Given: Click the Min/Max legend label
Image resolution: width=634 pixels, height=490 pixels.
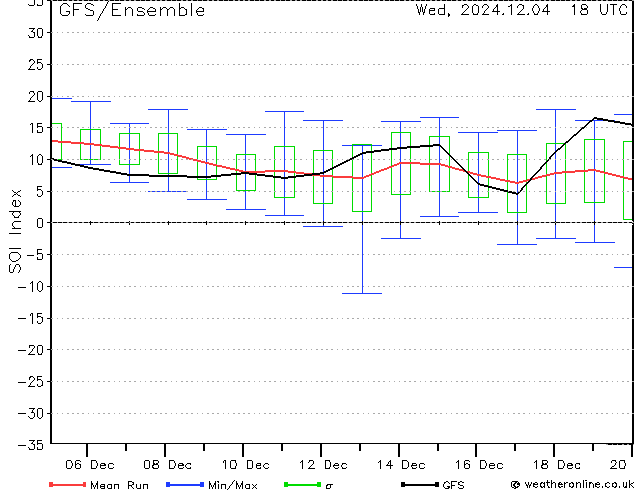Looking at the screenshot, I should [233, 485].
